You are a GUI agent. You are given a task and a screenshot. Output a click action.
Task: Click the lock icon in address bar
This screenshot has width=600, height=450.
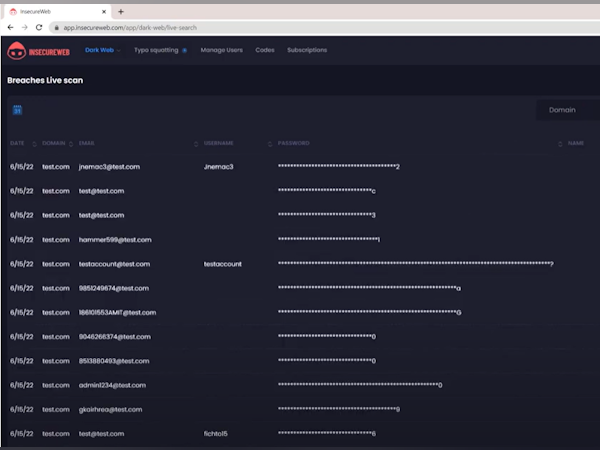tap(57, 28)
